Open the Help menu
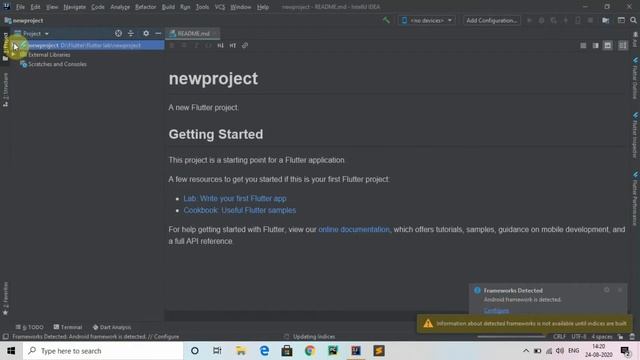Image resolution: width=640 pixels, height=360 pixels. click(x=263, y=7)
